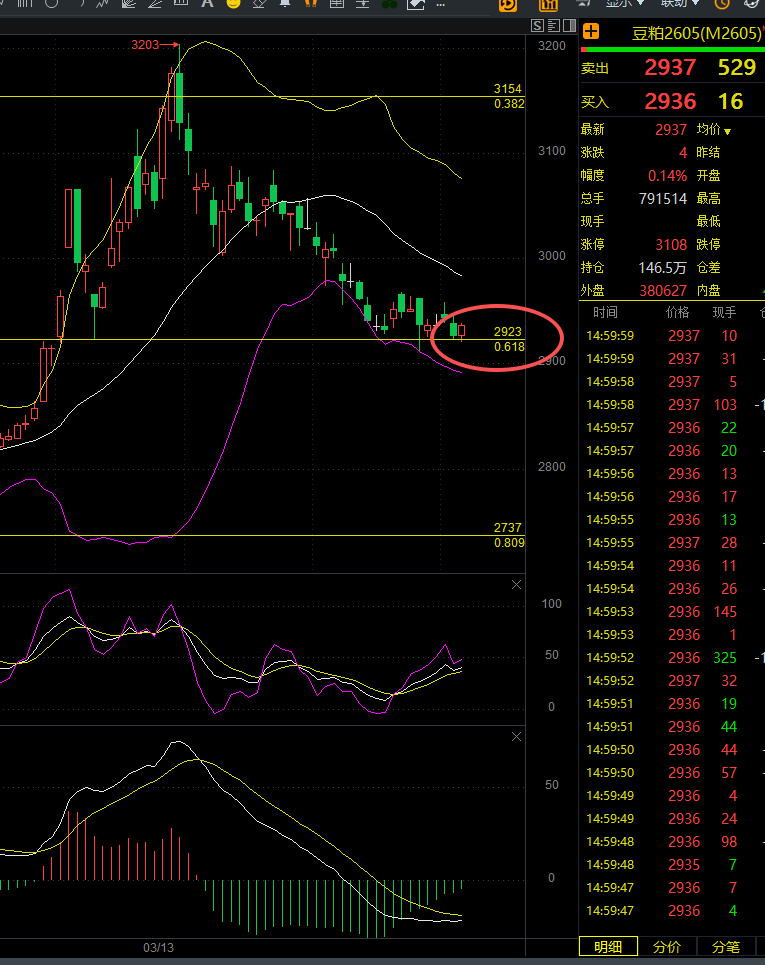
Task: Click the orange plus icon beside 豆粕2605
Action: pos(591,31)
